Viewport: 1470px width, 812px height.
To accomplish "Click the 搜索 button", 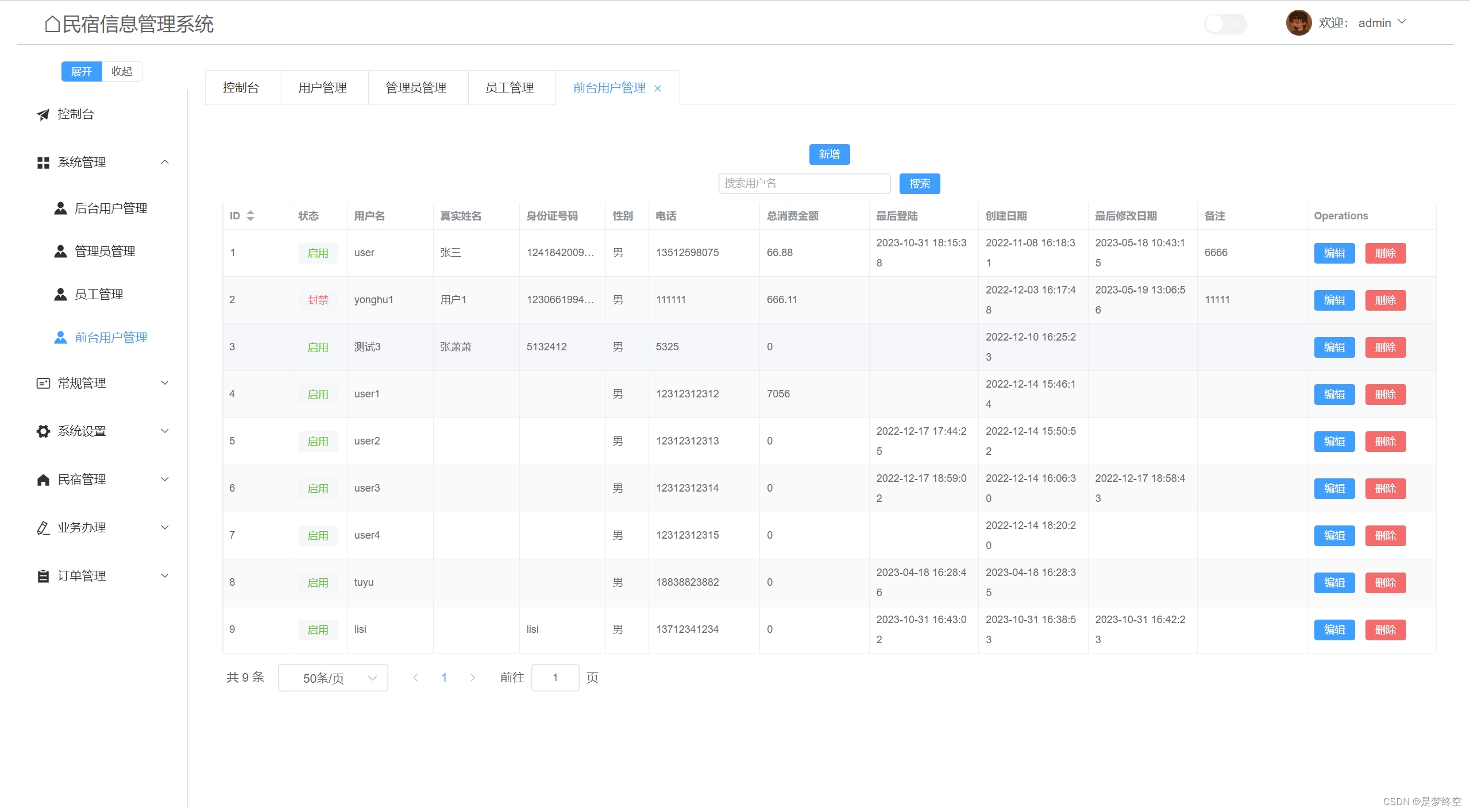I will [920, 184].
